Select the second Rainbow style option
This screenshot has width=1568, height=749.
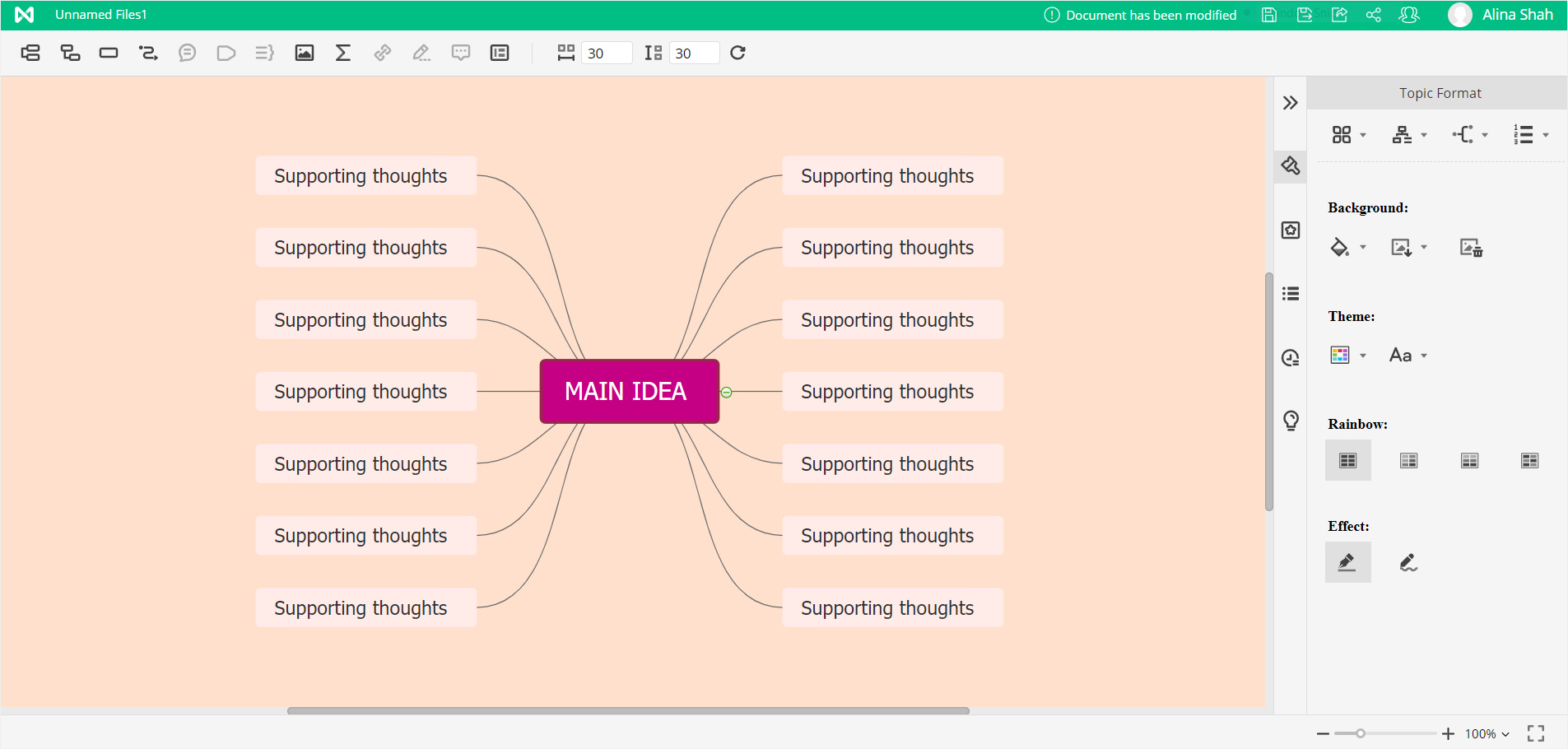click(1408, 461)
